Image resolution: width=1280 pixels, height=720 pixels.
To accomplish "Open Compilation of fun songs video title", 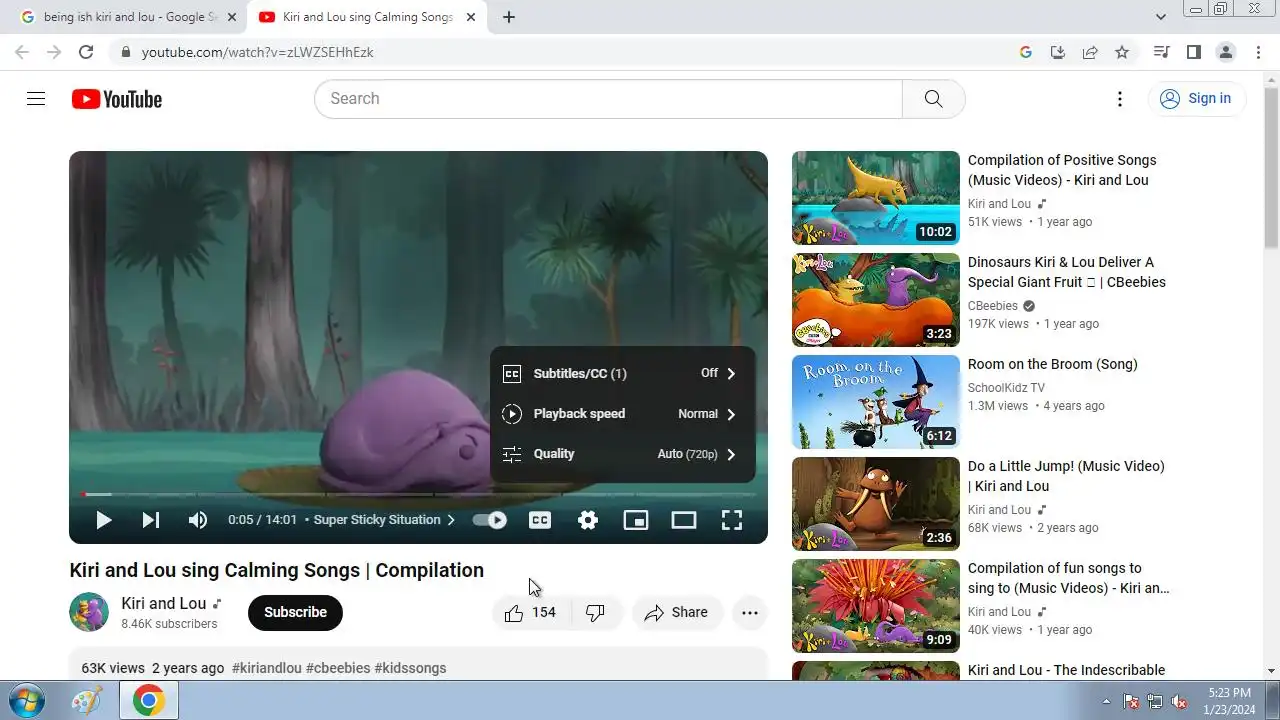I will tap(1068, 578).
